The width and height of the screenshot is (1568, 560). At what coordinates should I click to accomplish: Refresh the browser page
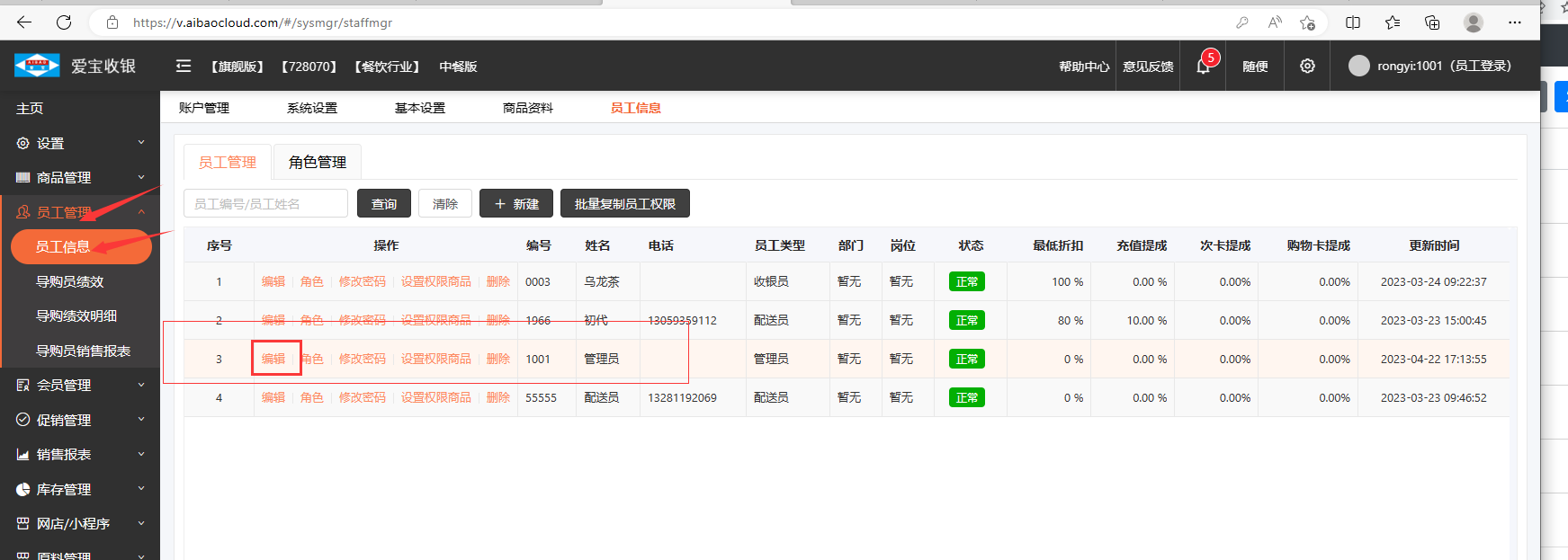point(64,22)
